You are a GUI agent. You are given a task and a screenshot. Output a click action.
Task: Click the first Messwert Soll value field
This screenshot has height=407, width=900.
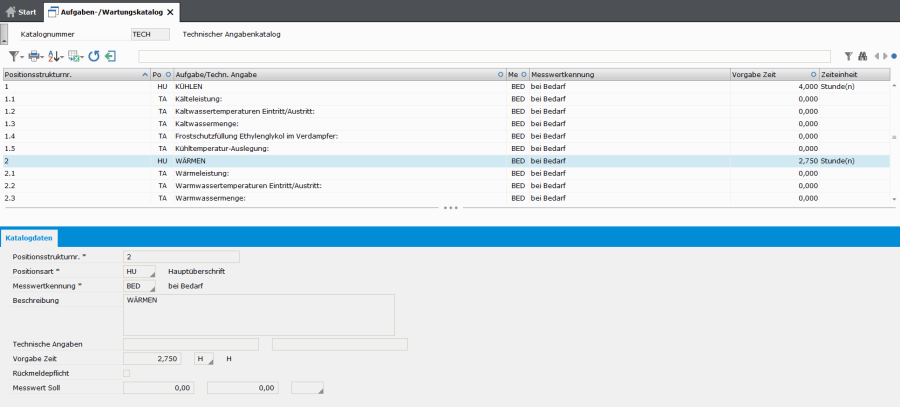(x=159, y=388)
